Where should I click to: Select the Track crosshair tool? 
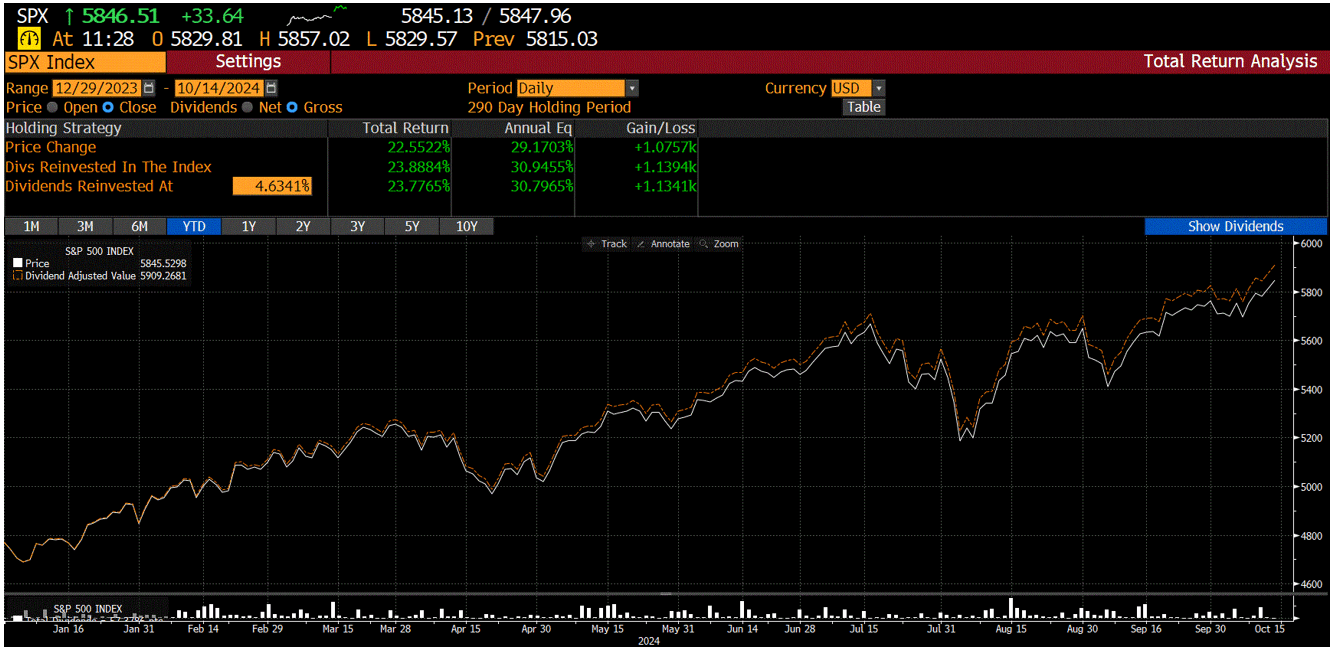[x=612, y=243]
